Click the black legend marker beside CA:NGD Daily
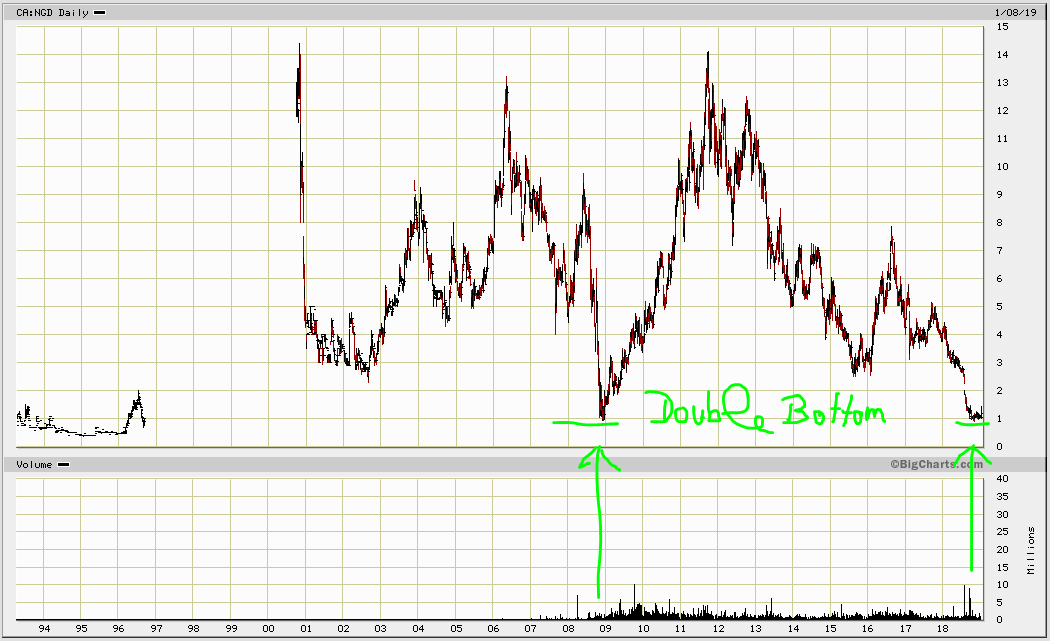The height and width of the screenshot is (641, 1050). point(100,12)
